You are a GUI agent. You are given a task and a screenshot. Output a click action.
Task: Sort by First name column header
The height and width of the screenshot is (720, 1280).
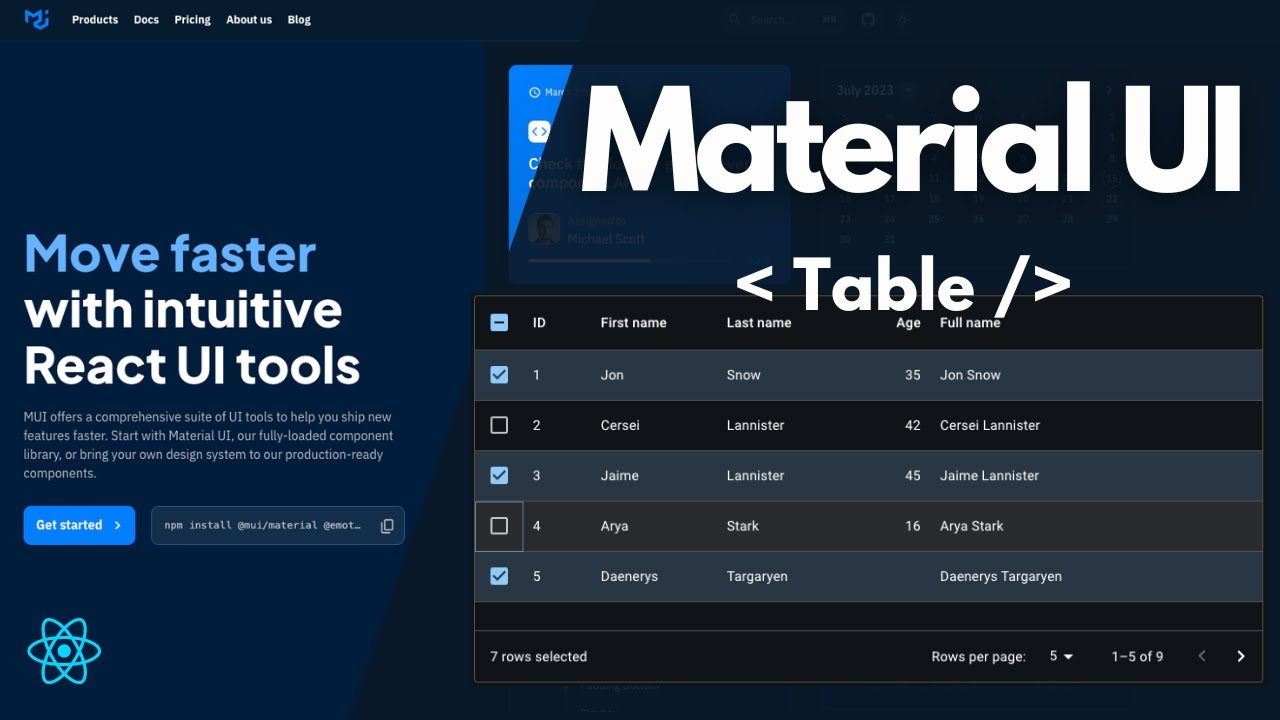click(633, 322)
